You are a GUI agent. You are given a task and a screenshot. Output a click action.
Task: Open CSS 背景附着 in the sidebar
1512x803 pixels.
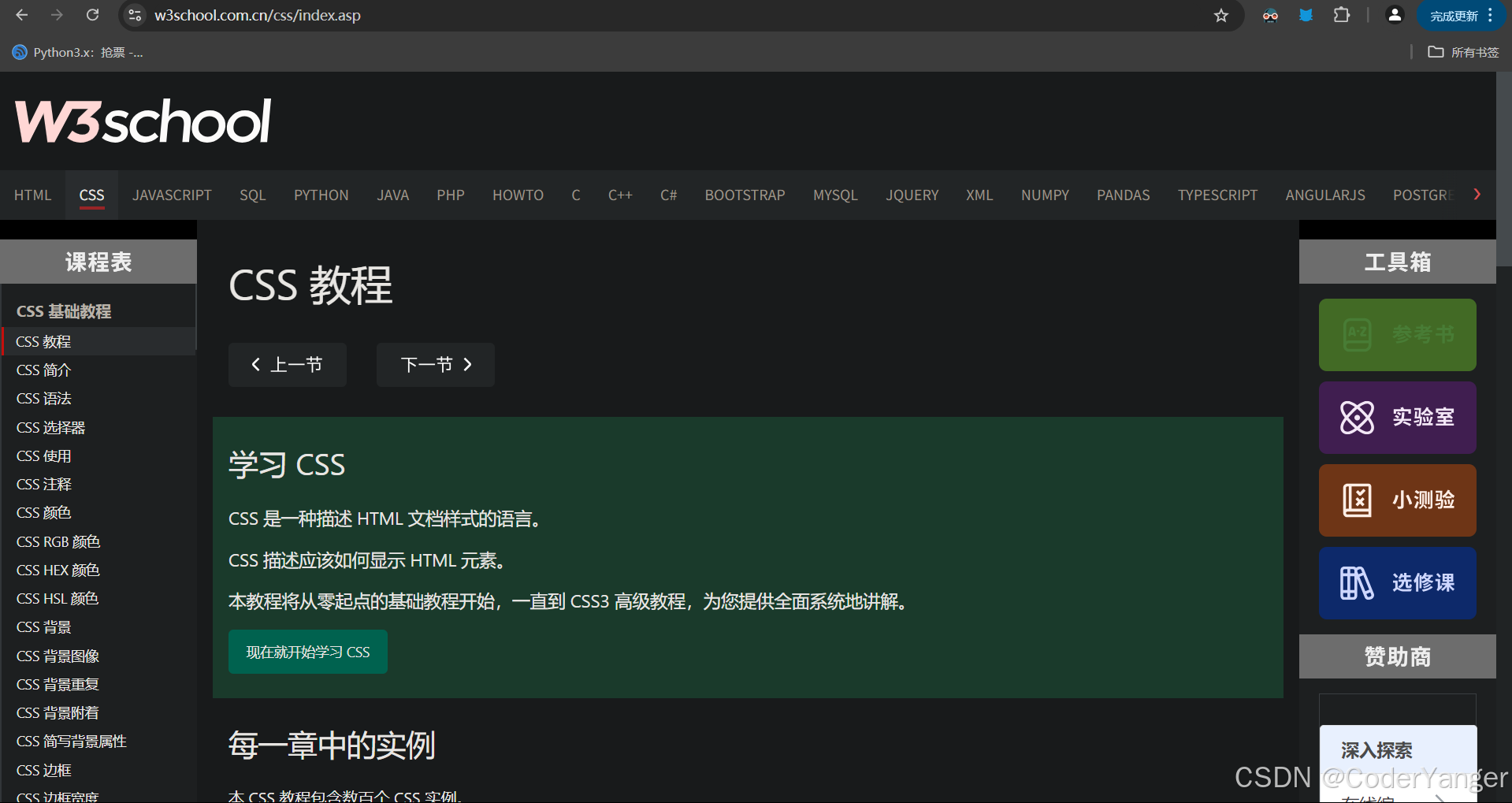(x=98, y=712)
